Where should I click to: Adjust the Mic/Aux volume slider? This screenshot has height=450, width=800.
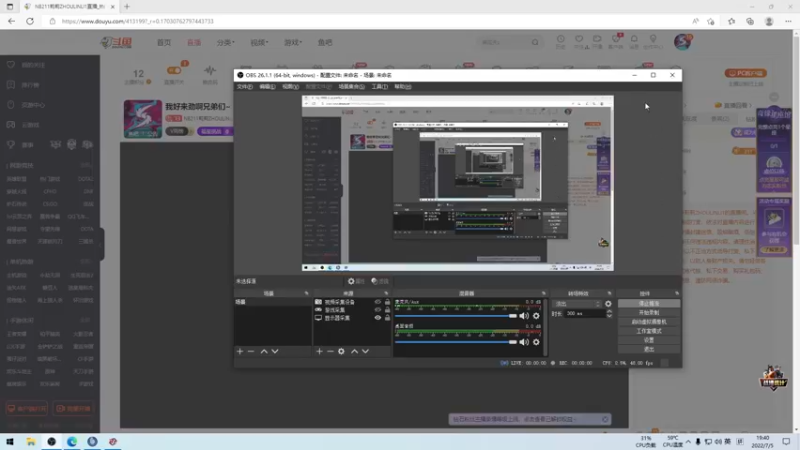tap(456, 316)
